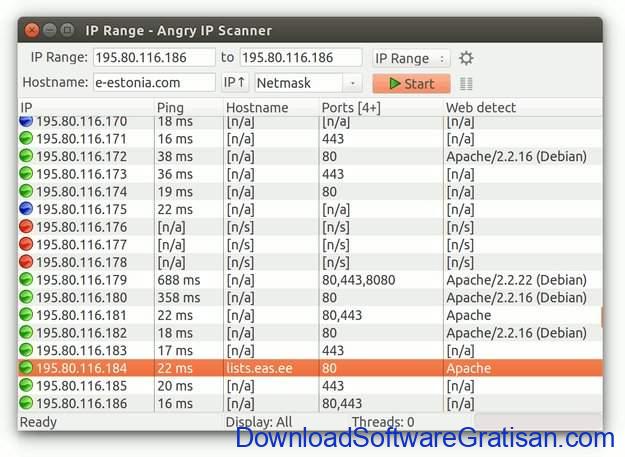Click the Start scan button
This screenshot has height=457, width=625.
(x=411, y=84)
